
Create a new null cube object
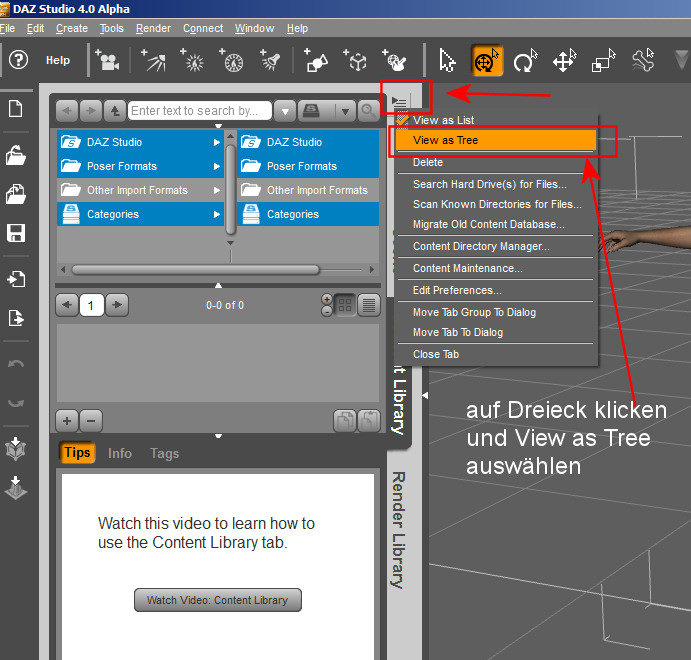(x=355, y=60)
